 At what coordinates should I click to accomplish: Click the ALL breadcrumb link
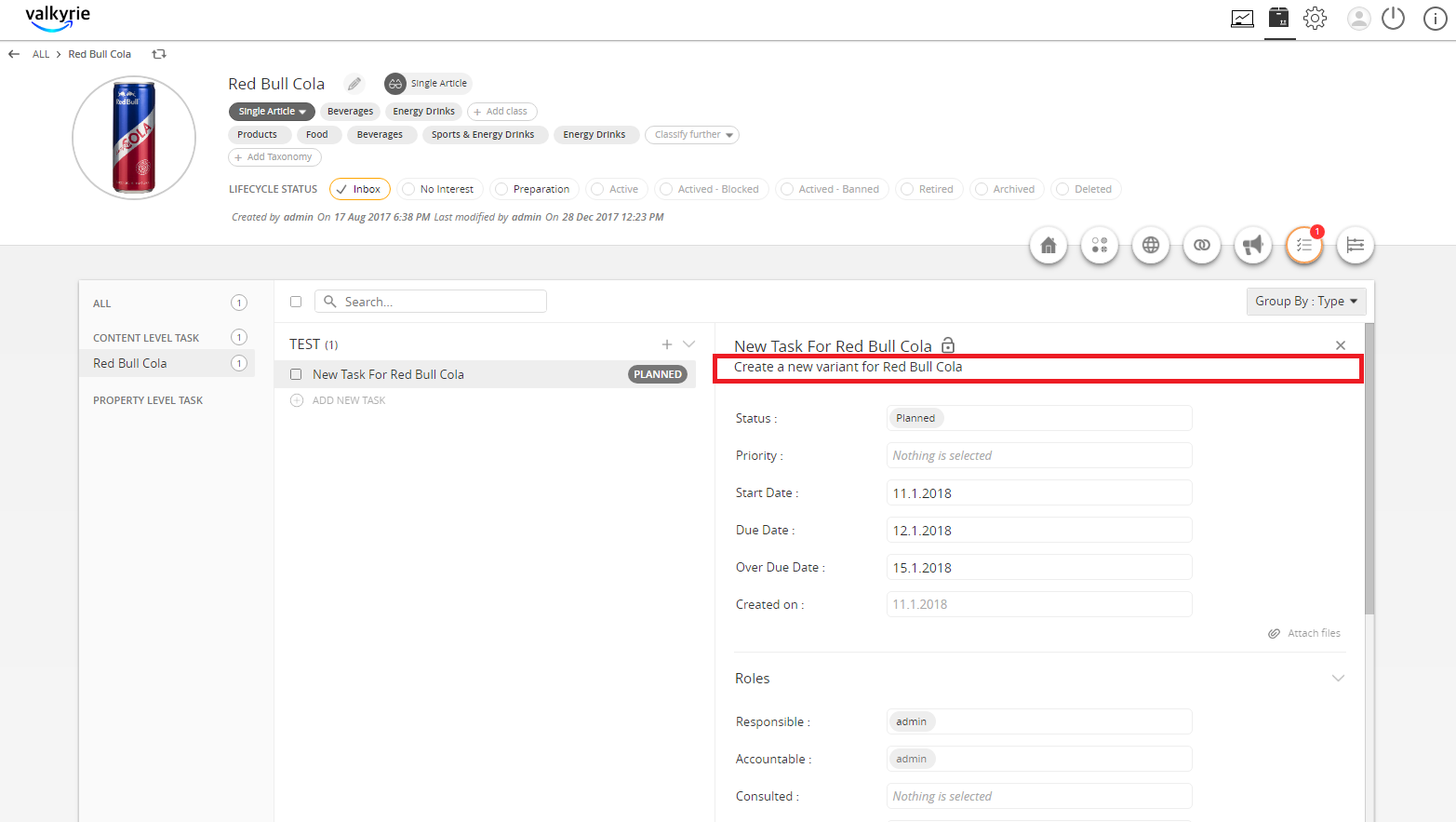click(x=41, y=54)
